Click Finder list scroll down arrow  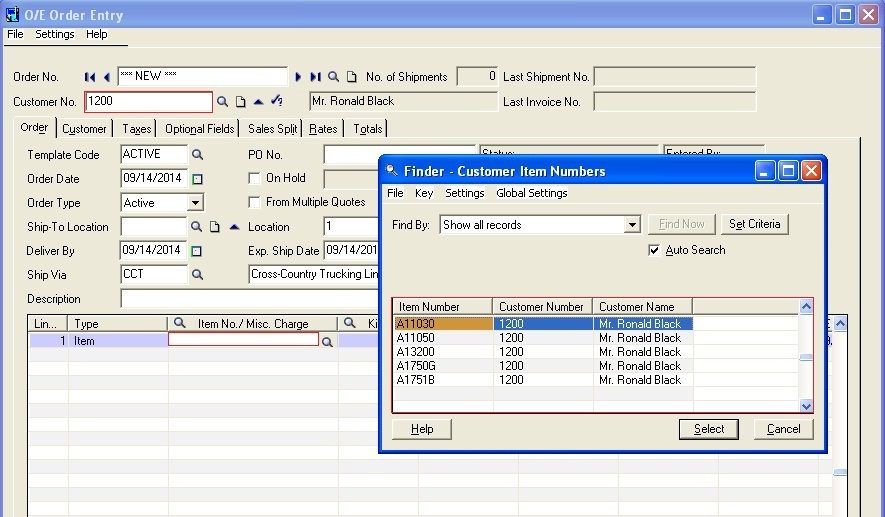click(x=806, y=406)
